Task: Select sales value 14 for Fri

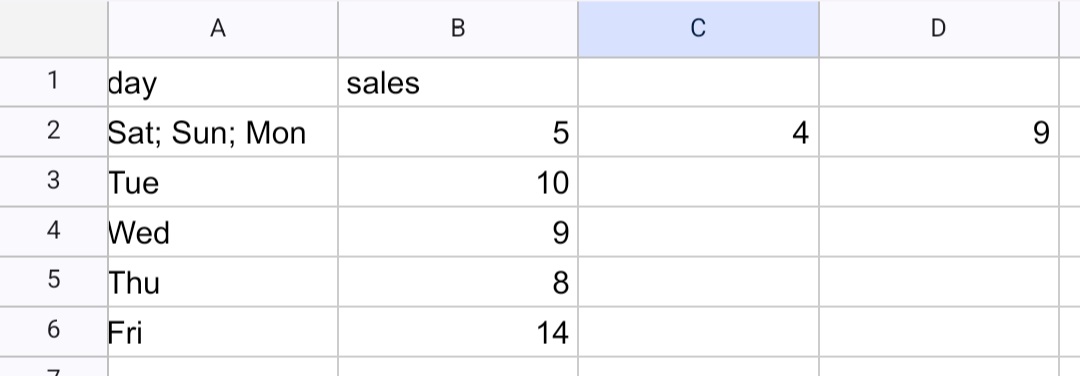Action: point(458,332)
